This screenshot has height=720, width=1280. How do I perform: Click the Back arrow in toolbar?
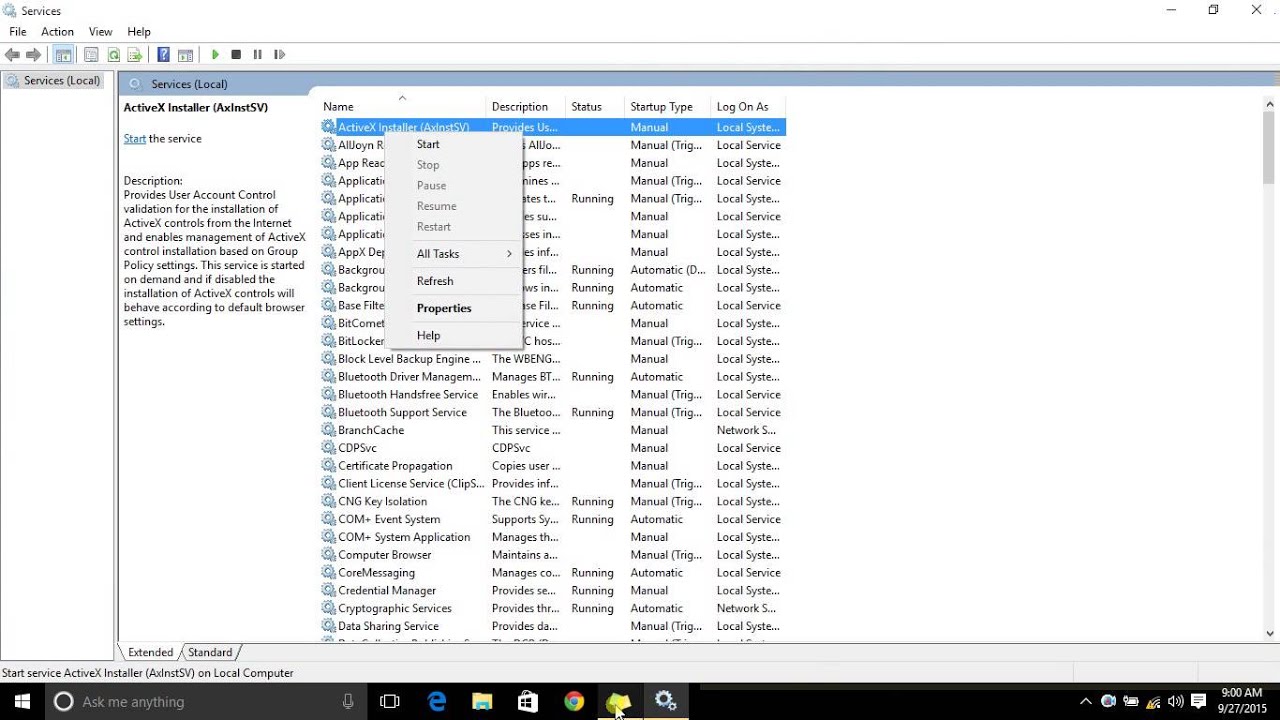pyautogui.click(x=13, y=55)
